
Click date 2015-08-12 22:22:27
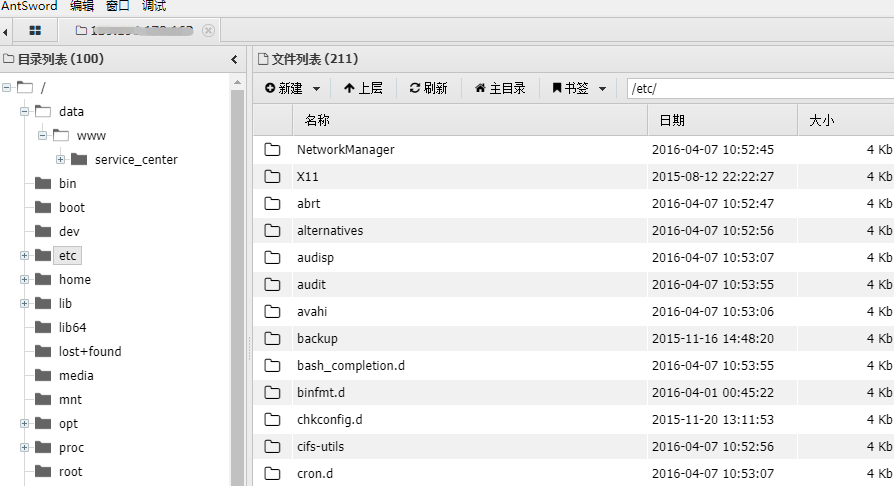click(713, 176)
